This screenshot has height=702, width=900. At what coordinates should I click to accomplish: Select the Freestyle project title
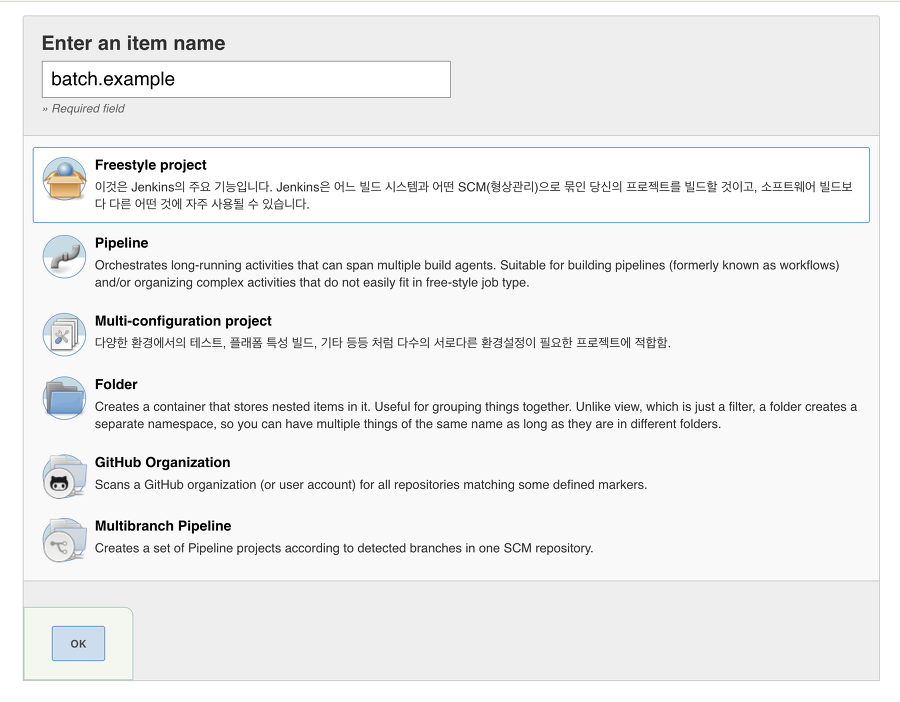click(150, 165)
